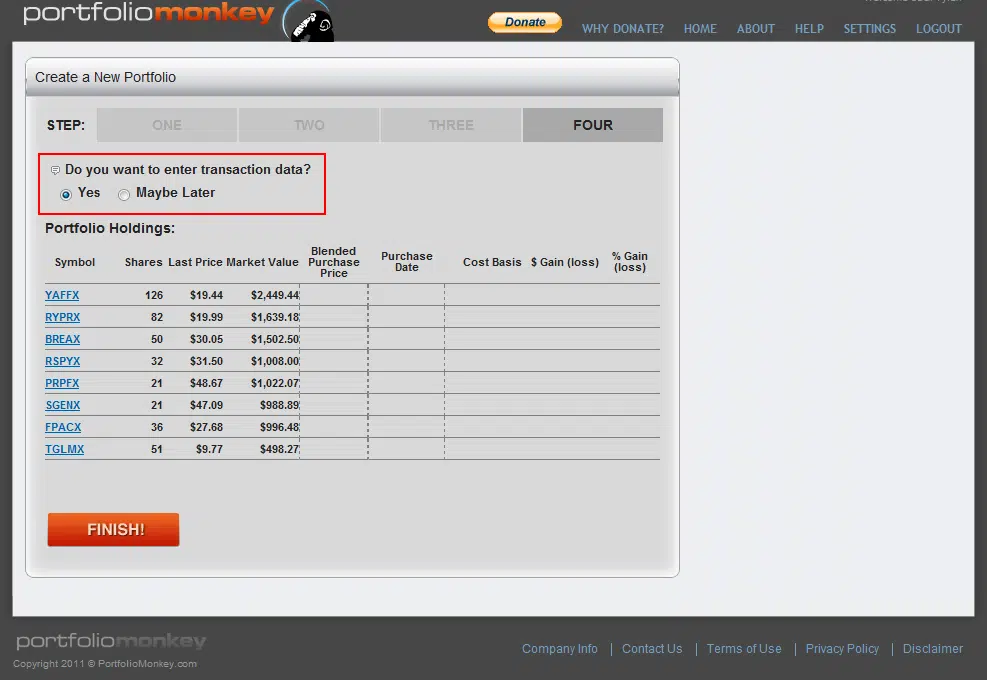Click the red FINISH! button
This screenshot has width=987, height=680.
114,530
